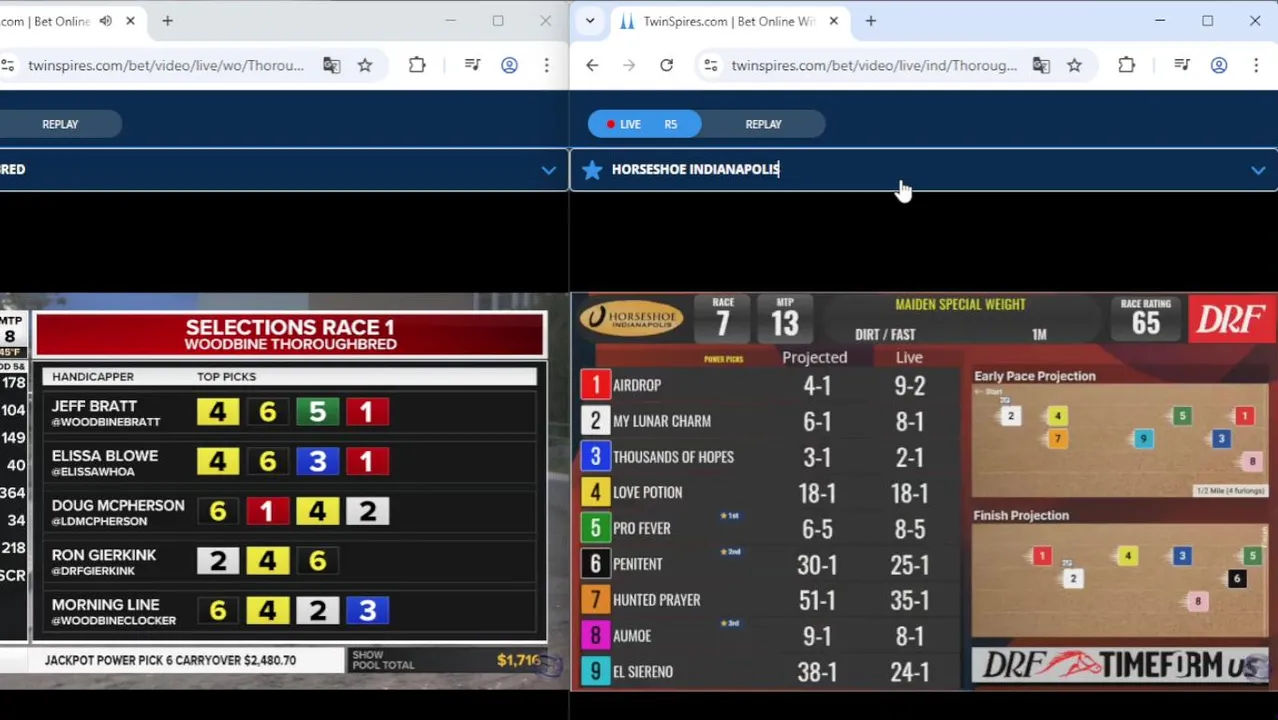The width and height of the screenshot is (1278, 720).
Task: Click the DRF logo in Horseshoe video
Action: (1231, 319)
